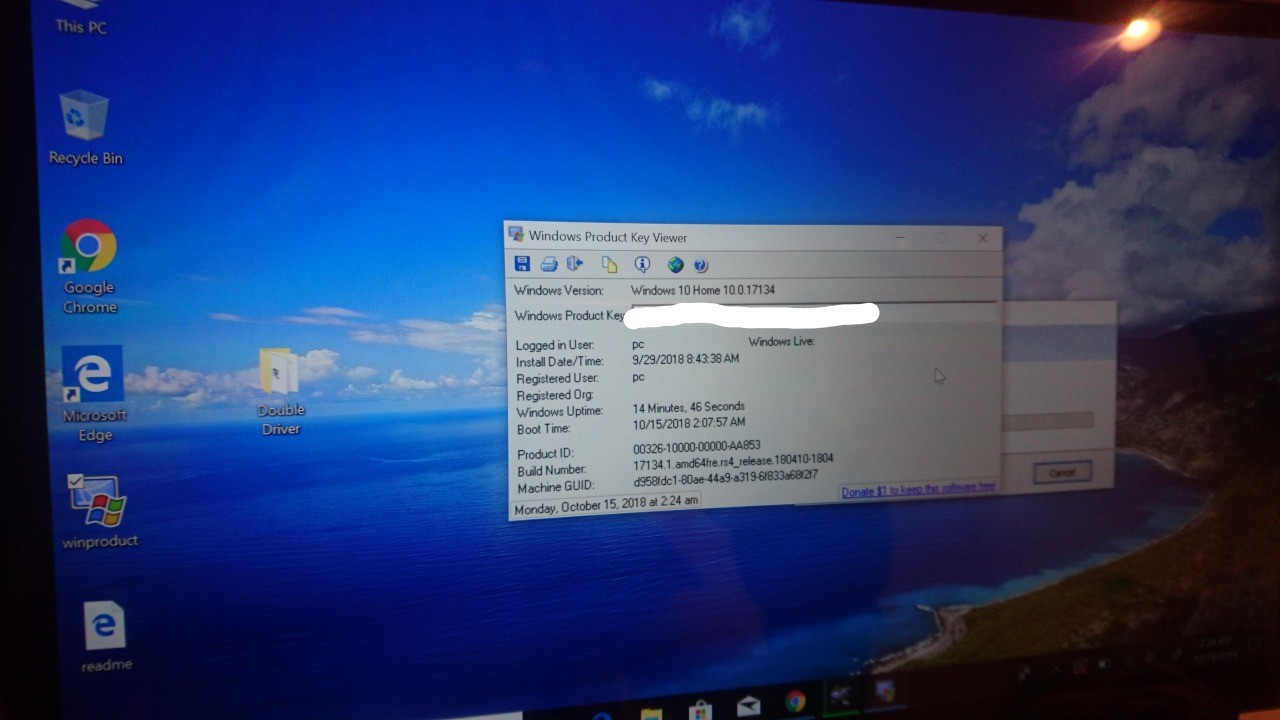Select the readme file on desktop
The width and height of the screenshot is (1280, 720).
click(x=105, y=636)
